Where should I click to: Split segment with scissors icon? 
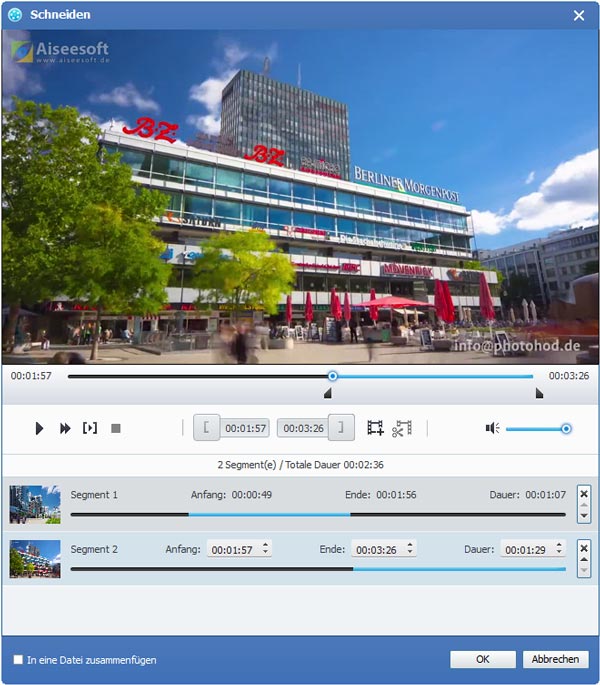[x=402, y=428]
